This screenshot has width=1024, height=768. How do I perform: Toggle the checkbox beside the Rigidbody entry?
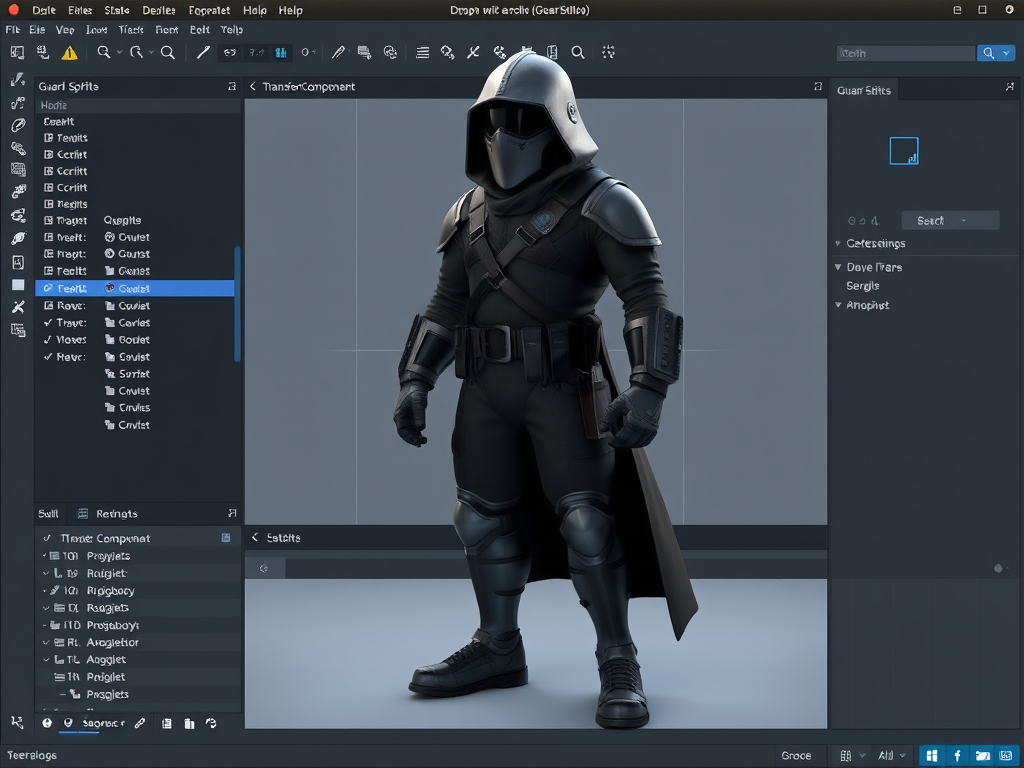(x=44, y=591)
